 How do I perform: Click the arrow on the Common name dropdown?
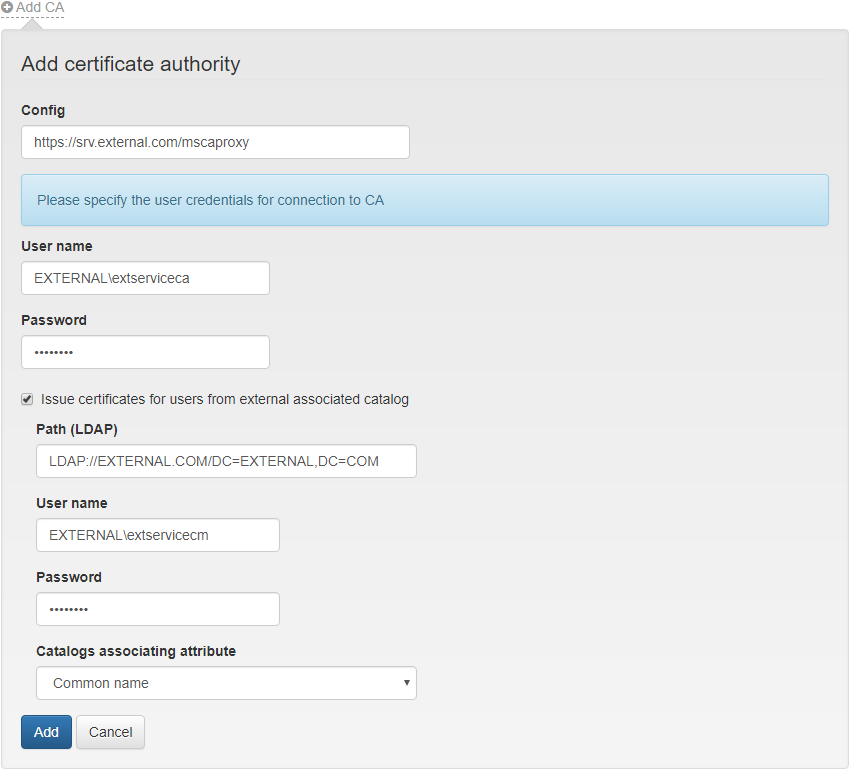(406, 683)
